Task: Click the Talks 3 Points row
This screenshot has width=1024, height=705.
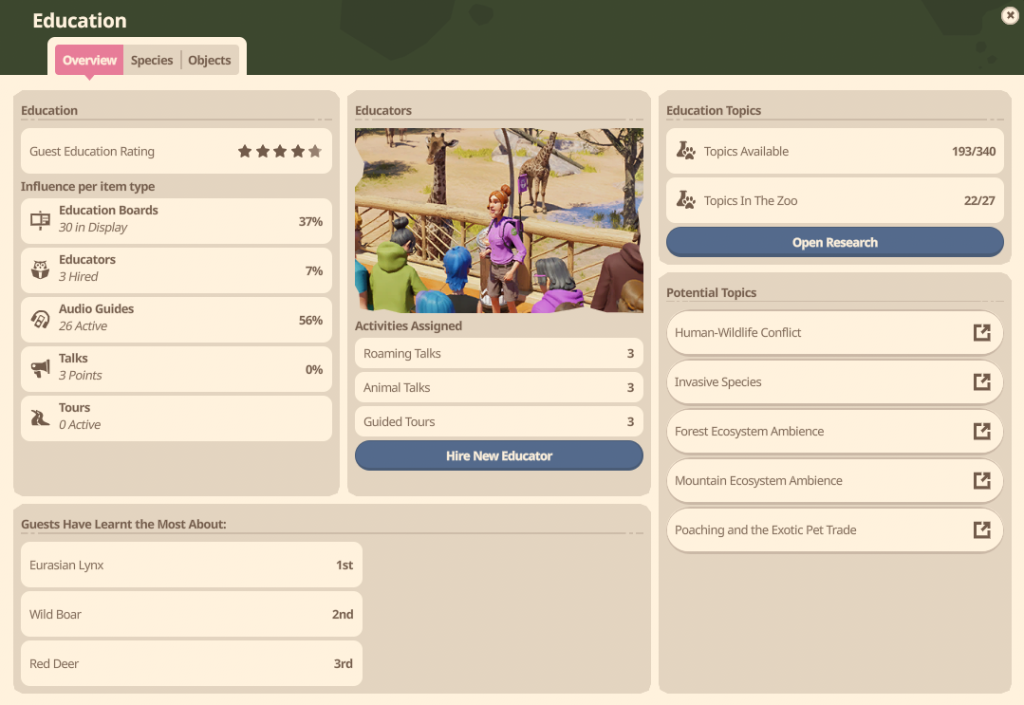Action: pyautogui.click(x=176, y=369)
